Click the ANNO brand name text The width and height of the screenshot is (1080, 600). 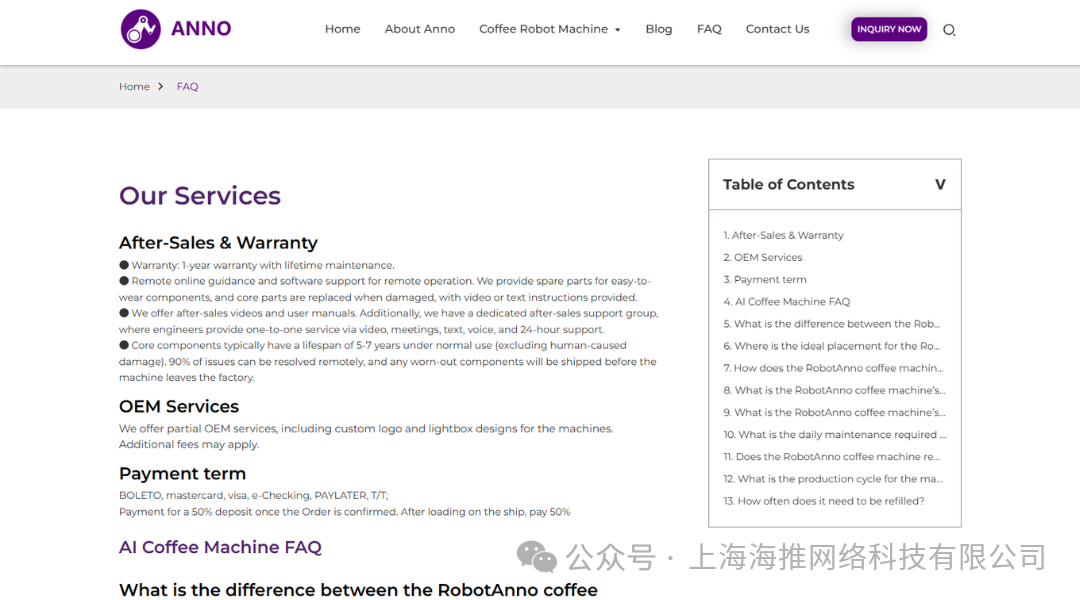[x=201, y=29]
